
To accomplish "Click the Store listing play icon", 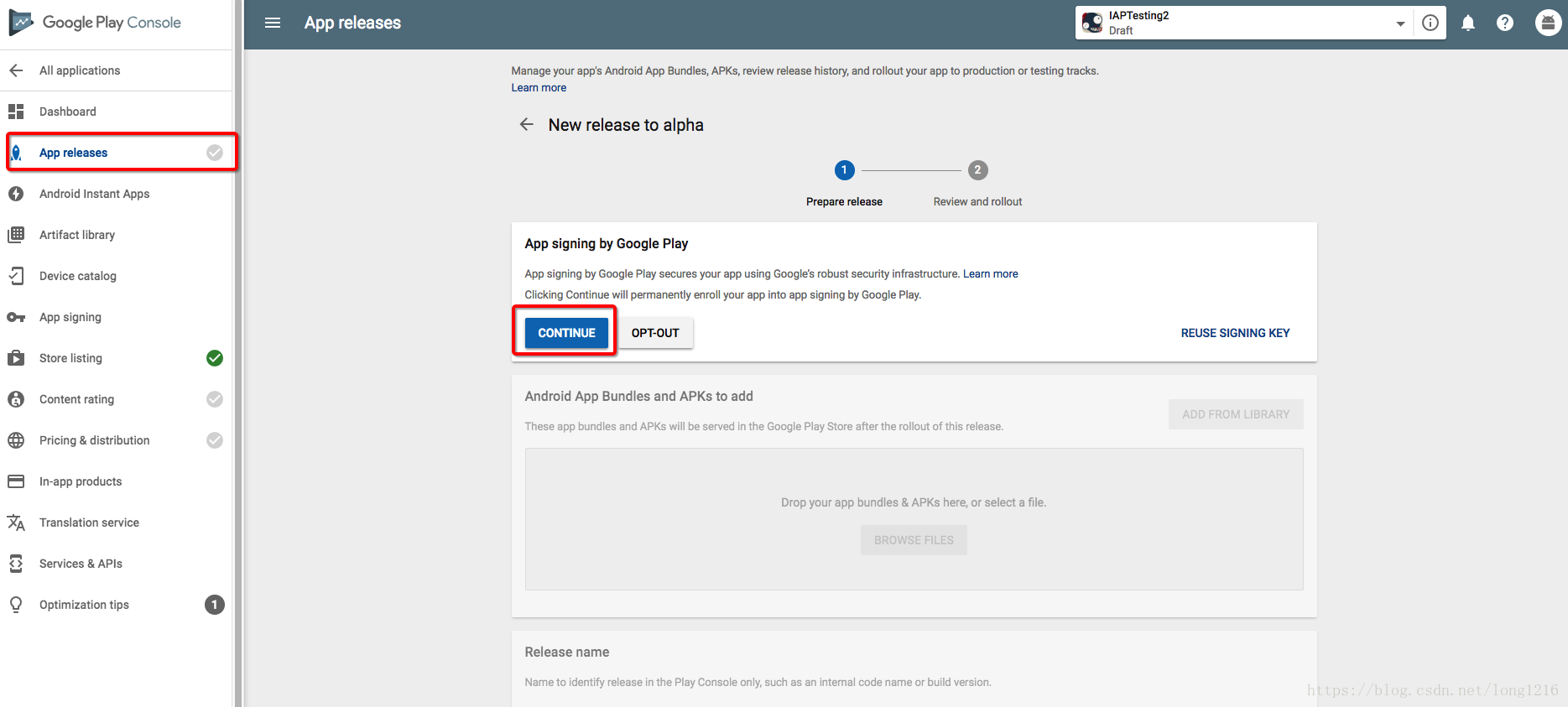I will point(16,358).
